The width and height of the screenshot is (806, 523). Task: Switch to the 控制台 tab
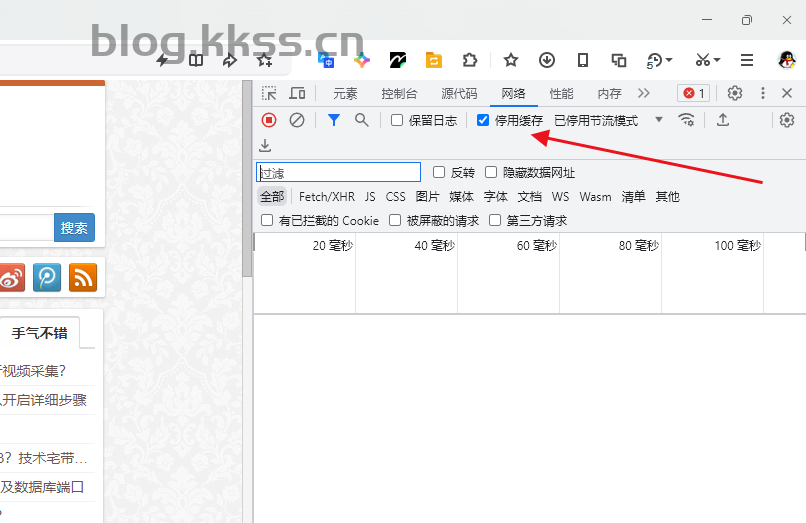[x=399, y=93]
